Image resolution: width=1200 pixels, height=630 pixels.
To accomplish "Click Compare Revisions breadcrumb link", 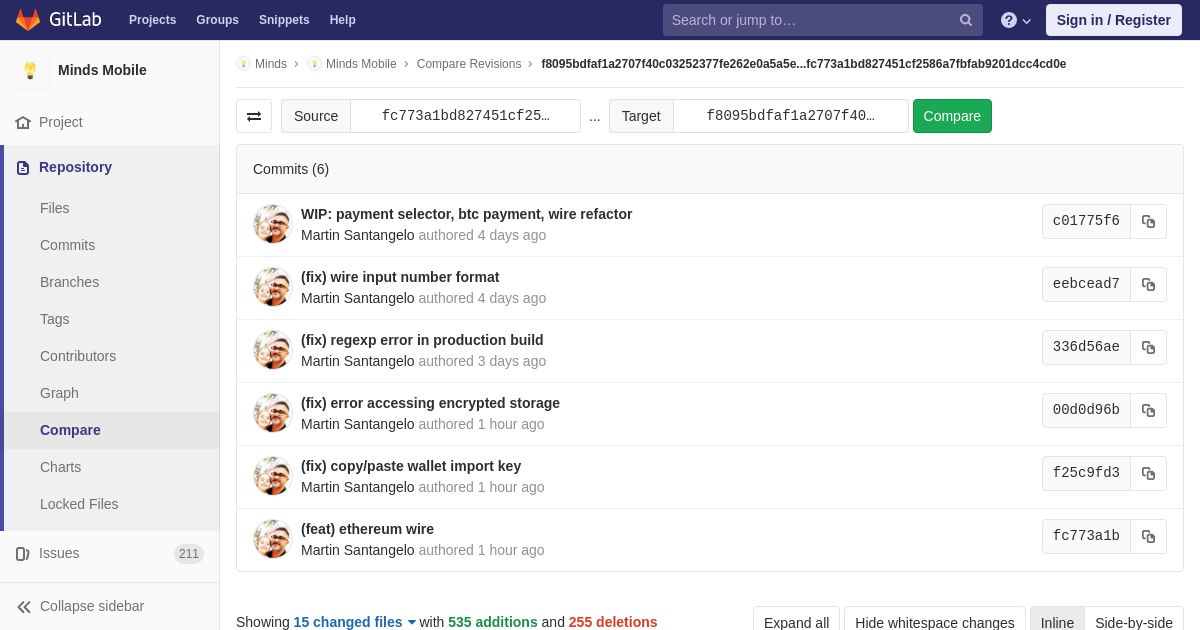I will coord(469,64).
